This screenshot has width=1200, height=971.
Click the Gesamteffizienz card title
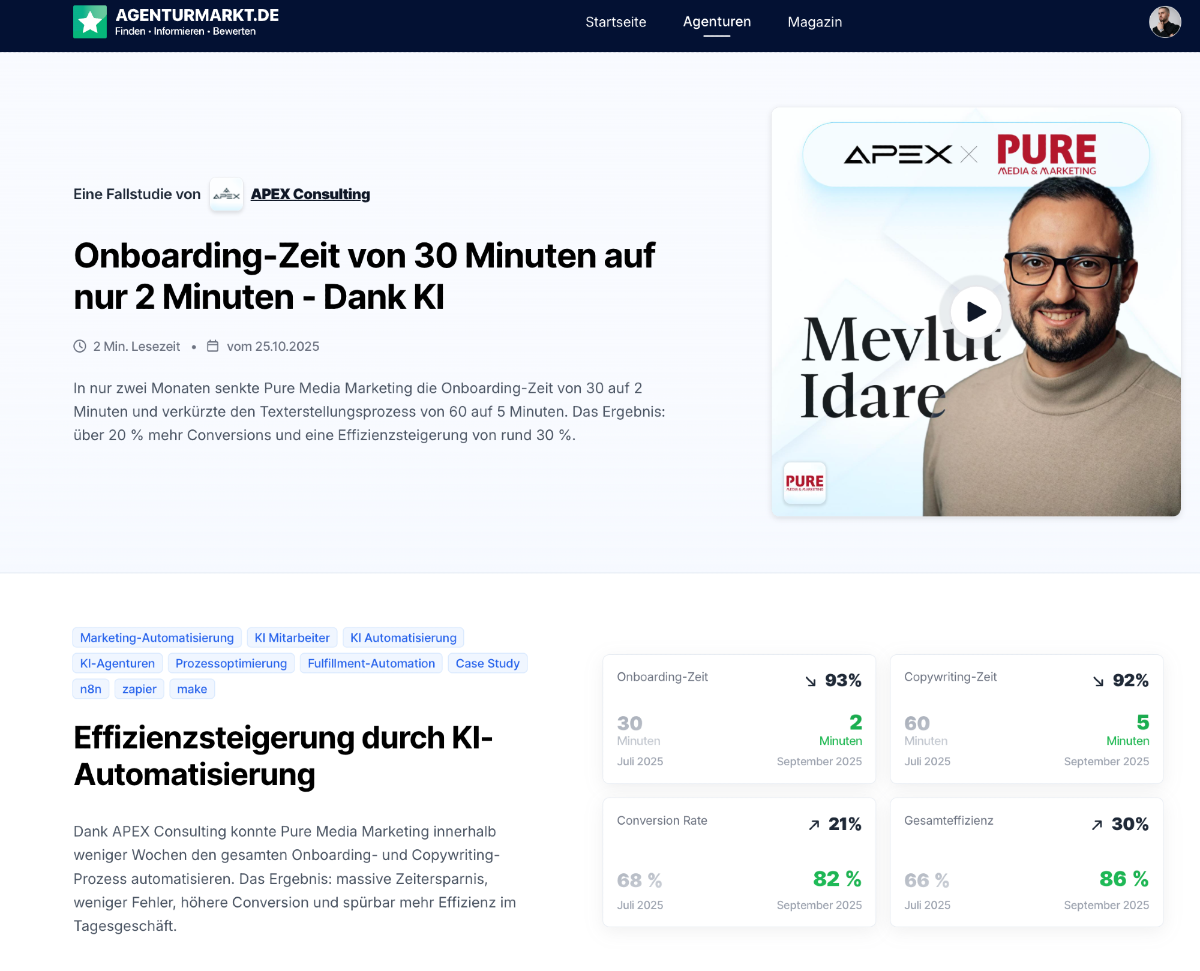[x=949, y=821]
